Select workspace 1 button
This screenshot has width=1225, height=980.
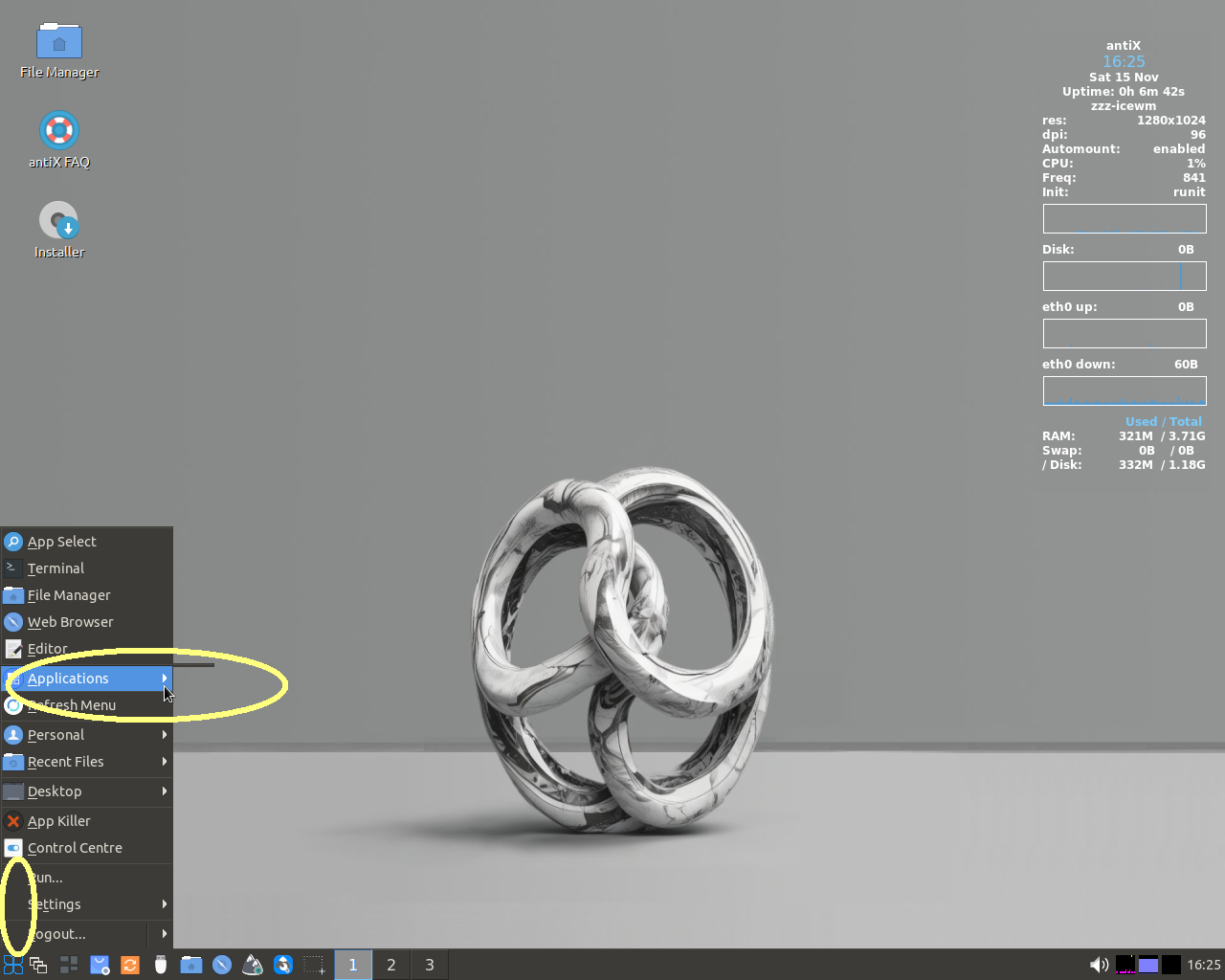tap(352, 965)
